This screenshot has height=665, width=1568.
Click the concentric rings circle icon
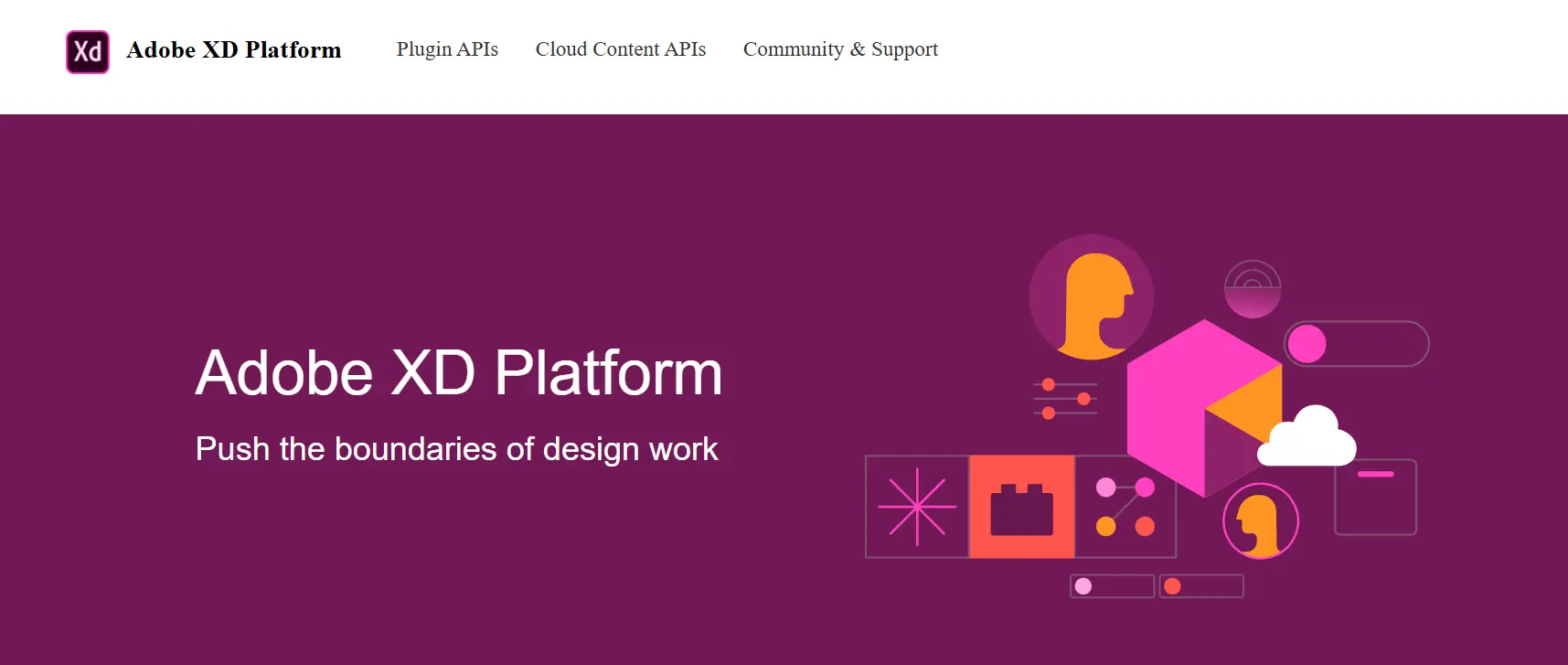(1253, 289)
